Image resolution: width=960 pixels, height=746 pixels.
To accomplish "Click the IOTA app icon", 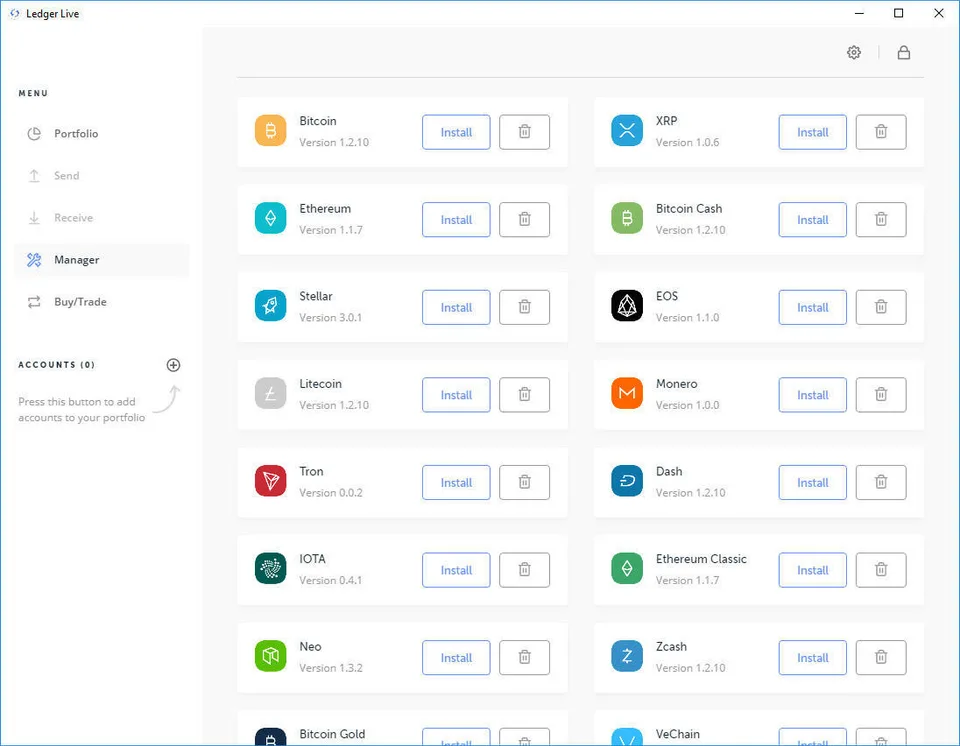I will coord(271,568).
